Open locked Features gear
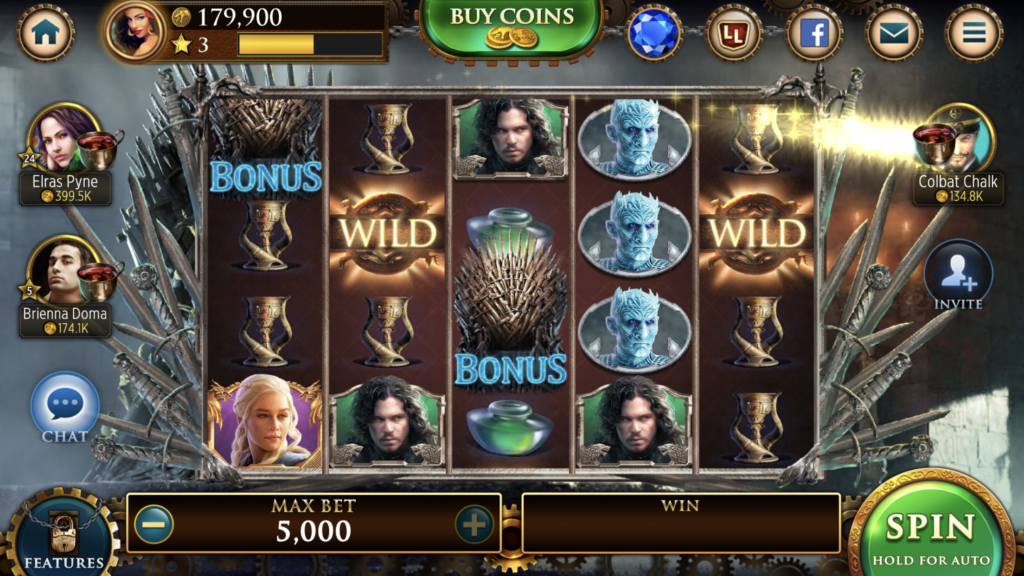1024x576 pixels. point(63,536)
